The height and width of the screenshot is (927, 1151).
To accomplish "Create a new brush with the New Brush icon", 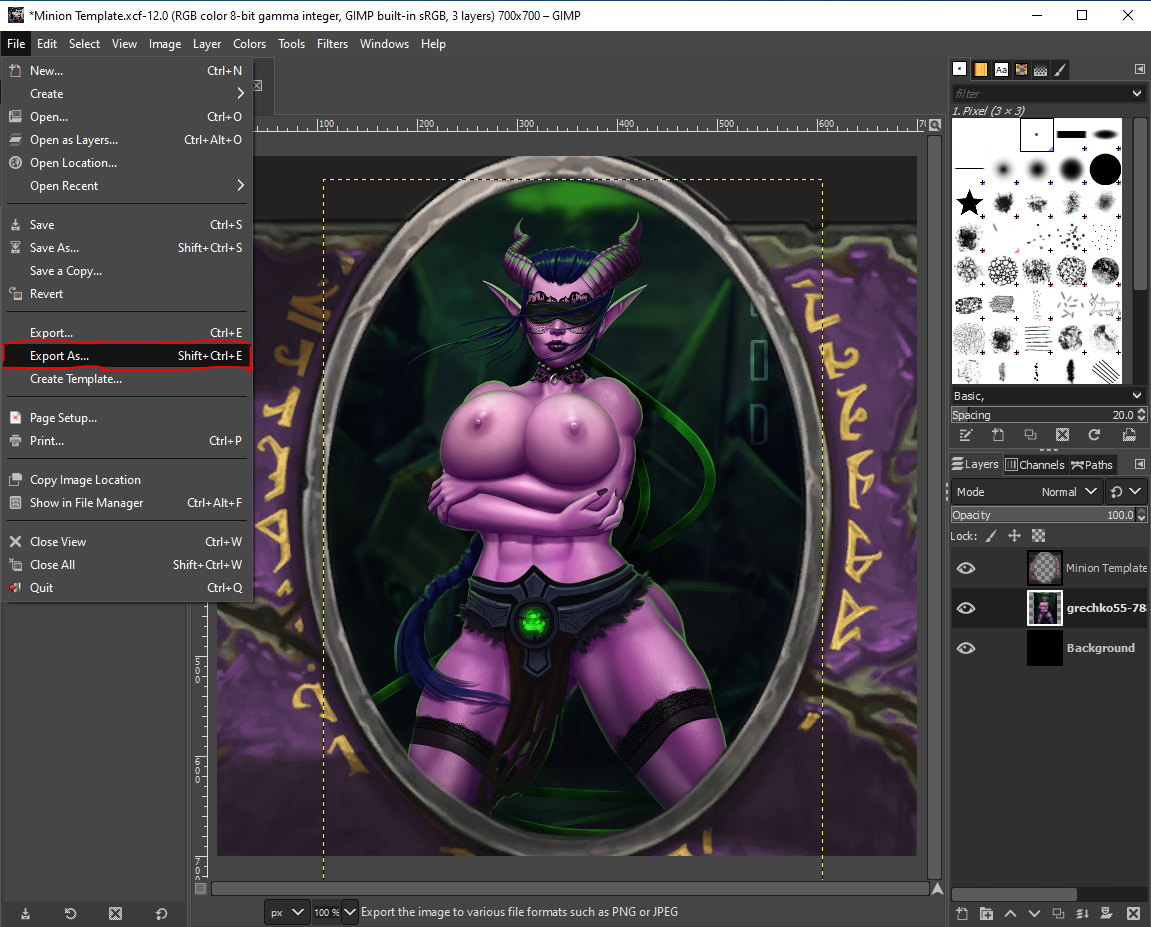I will (x=997, y=434).
